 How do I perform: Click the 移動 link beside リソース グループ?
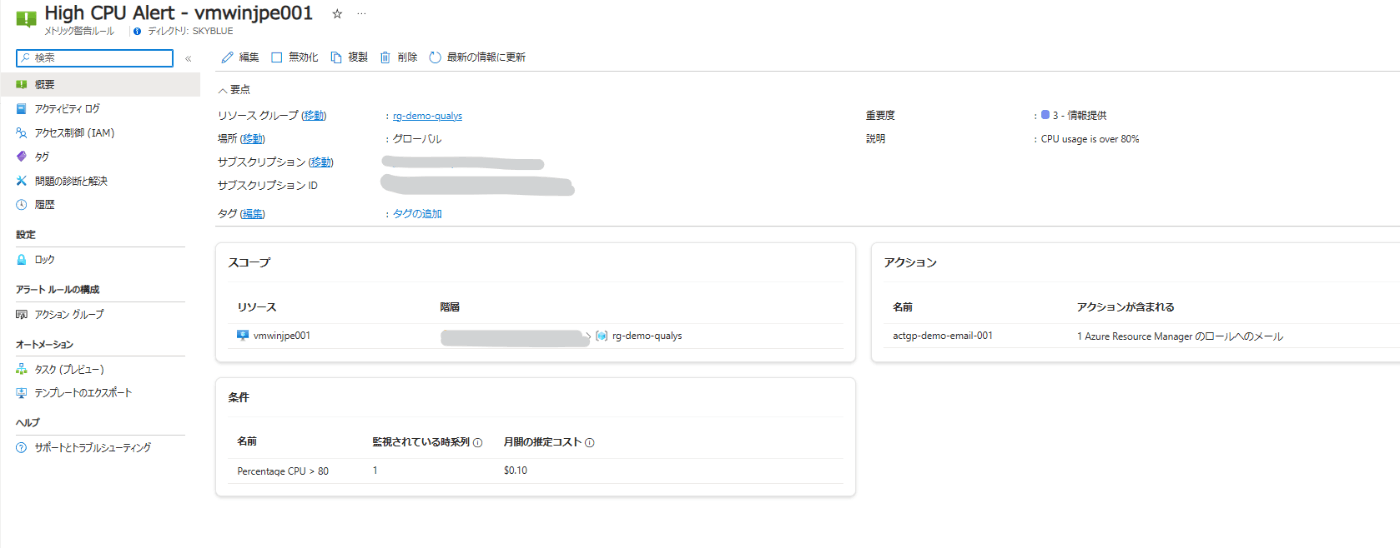click(314, 115)
